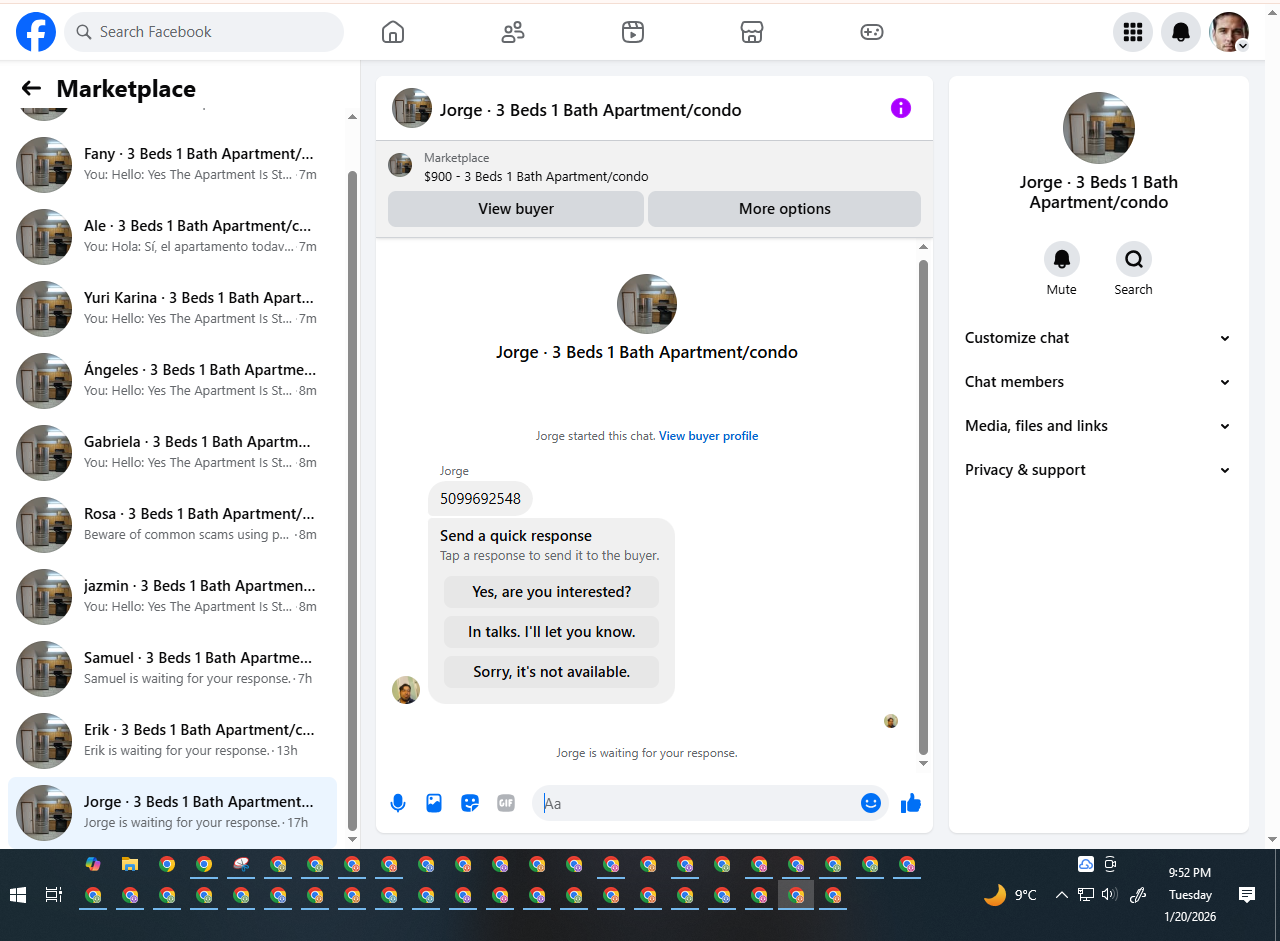Start a voice clip with microphone icon

(x=398, y=803)
